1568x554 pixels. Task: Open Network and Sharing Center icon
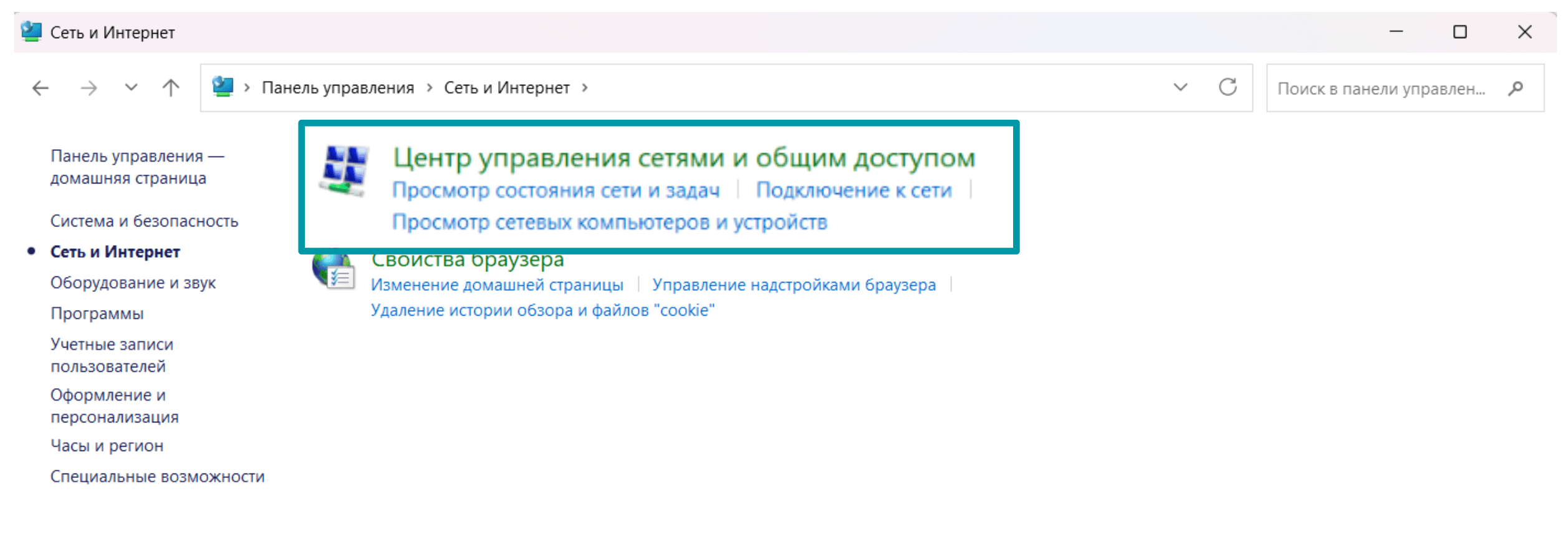(344, 170)
